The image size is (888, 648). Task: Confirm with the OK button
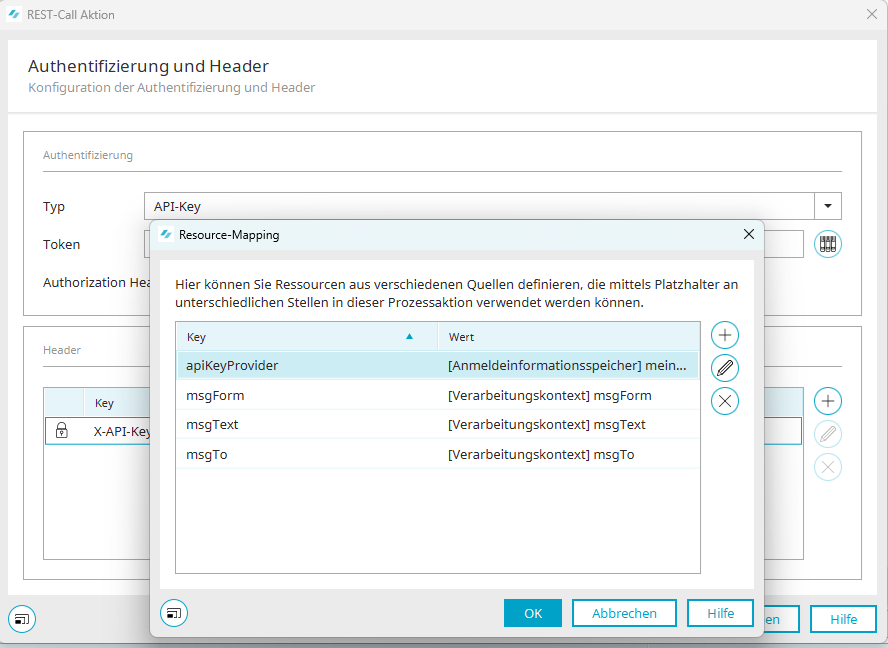(x=532, y=613)
